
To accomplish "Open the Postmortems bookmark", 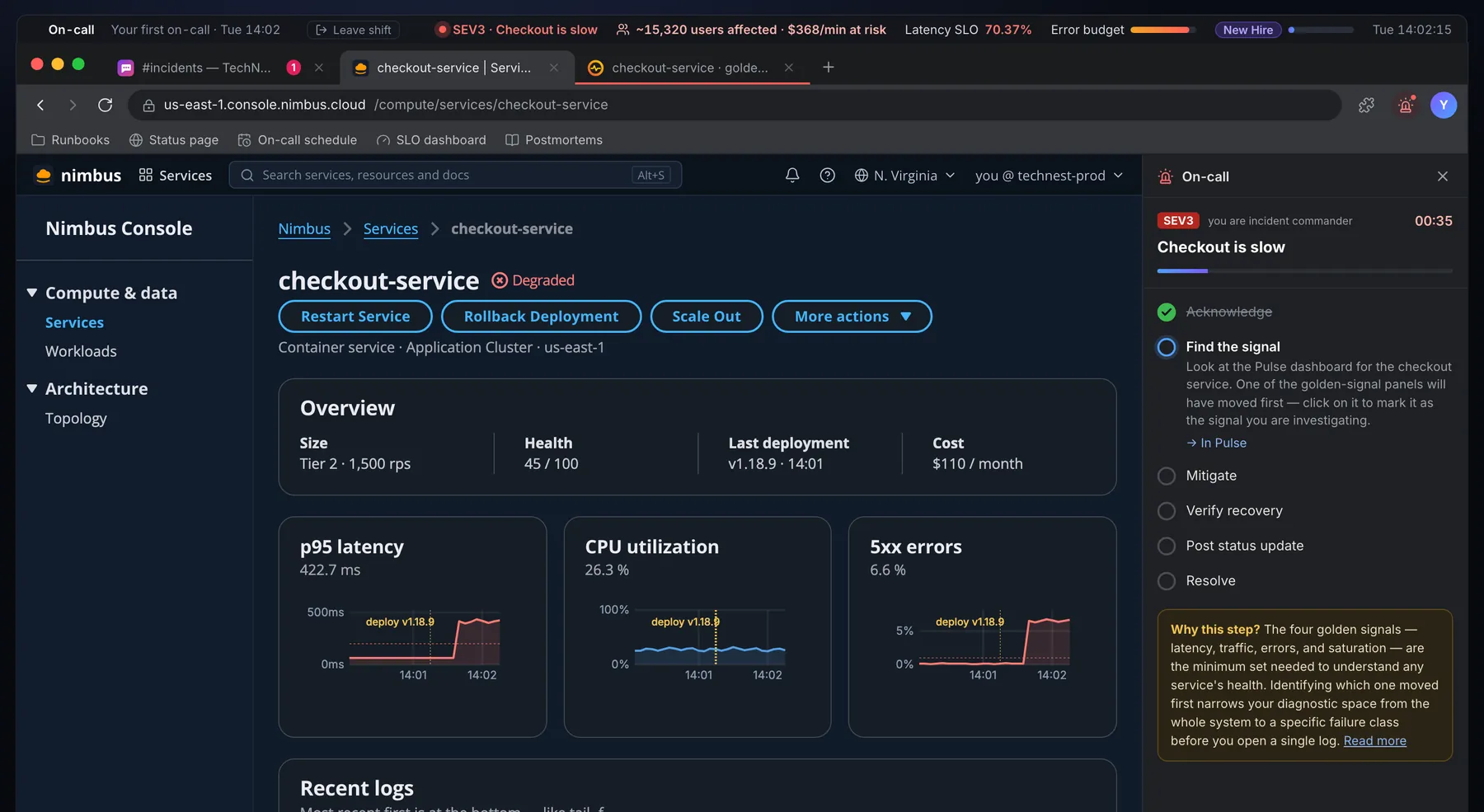I will 554,140.
